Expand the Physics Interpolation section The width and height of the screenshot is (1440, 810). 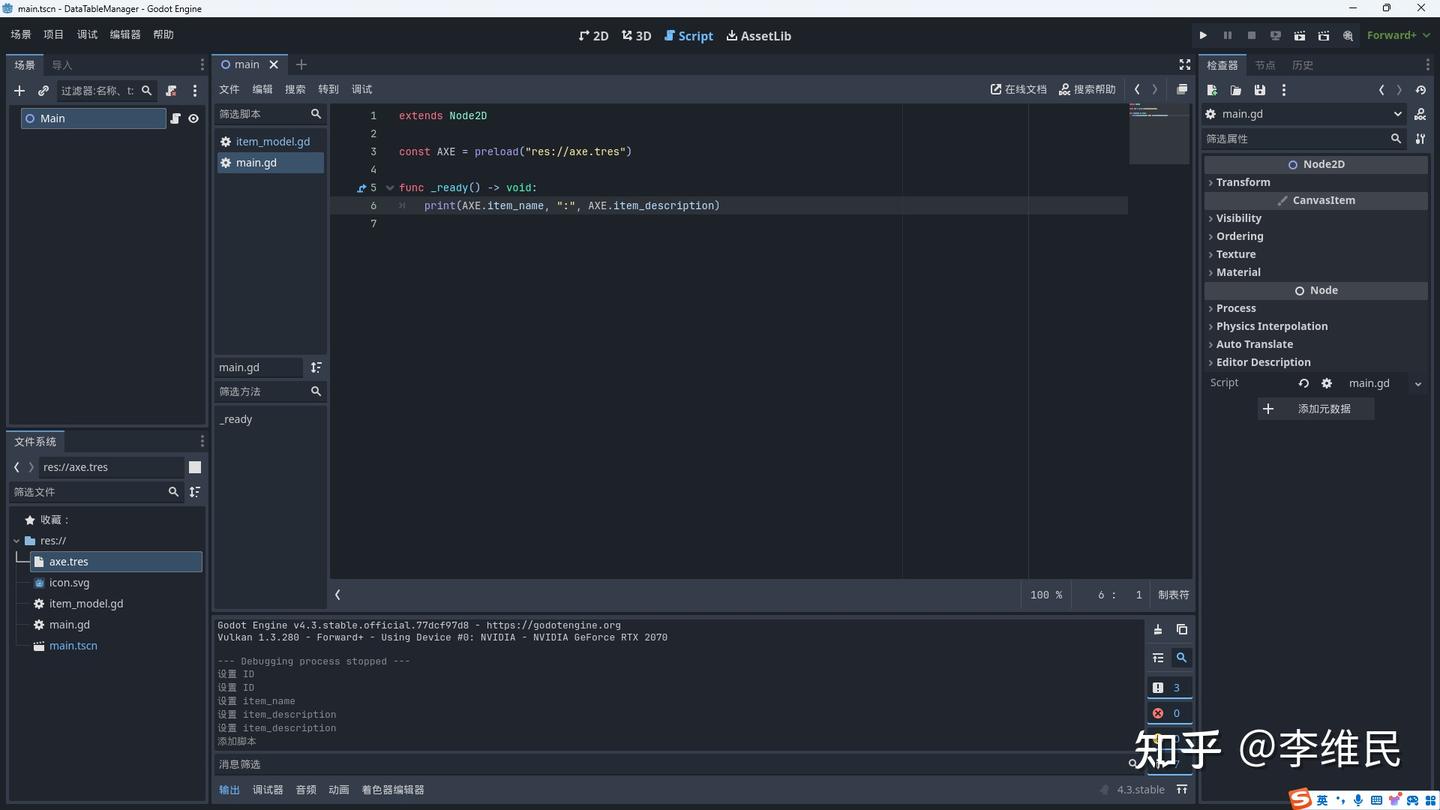[1271, 326]
